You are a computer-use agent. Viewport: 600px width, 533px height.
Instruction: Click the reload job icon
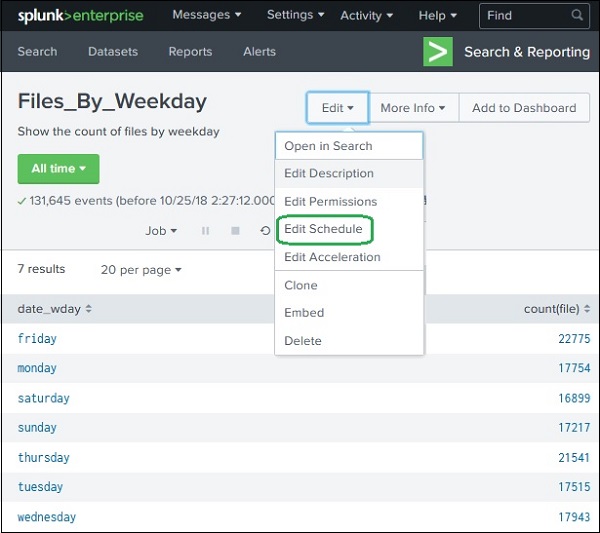click(265, 231)
